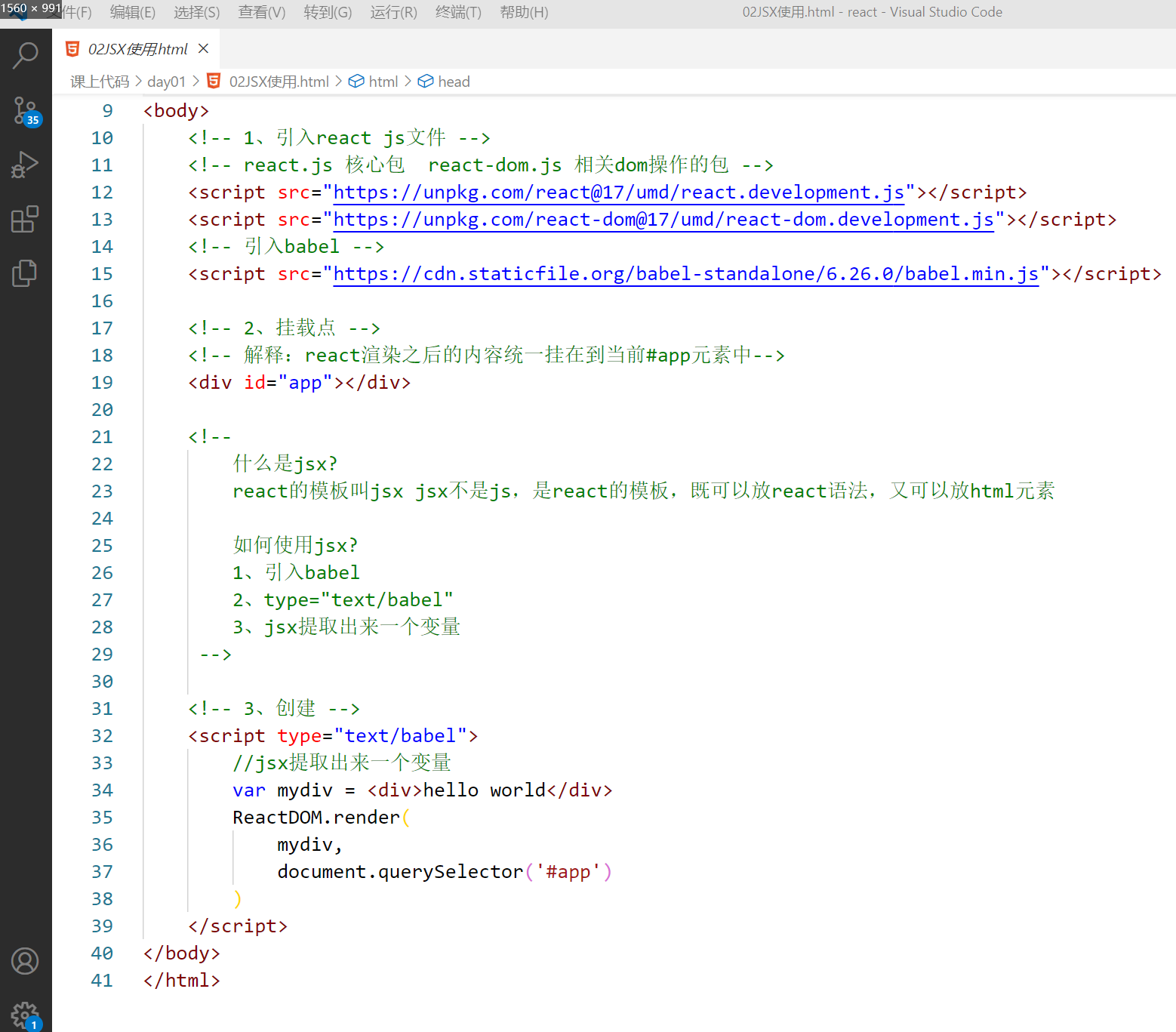Click the var mydiv declaration

tap(423, 790)
